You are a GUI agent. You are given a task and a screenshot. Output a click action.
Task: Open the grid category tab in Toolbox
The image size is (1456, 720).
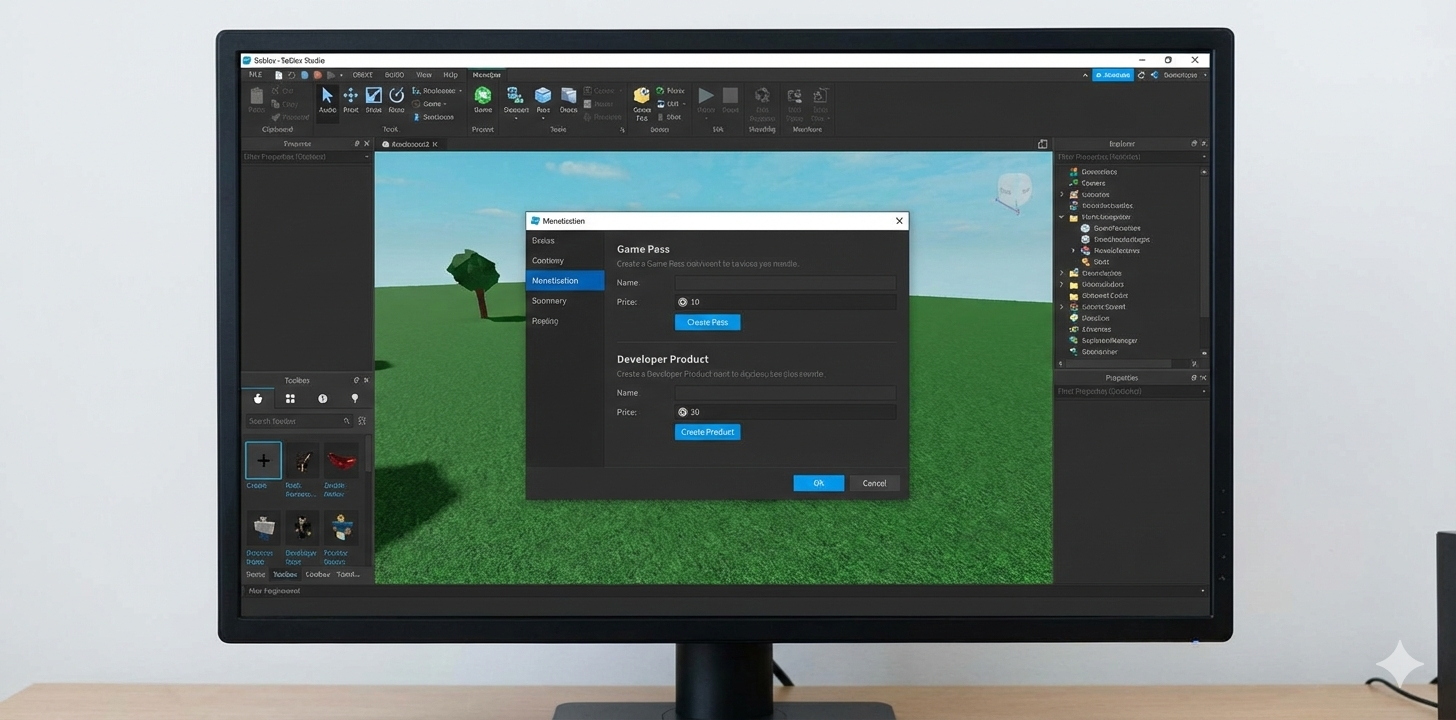[x=290, y=399]
